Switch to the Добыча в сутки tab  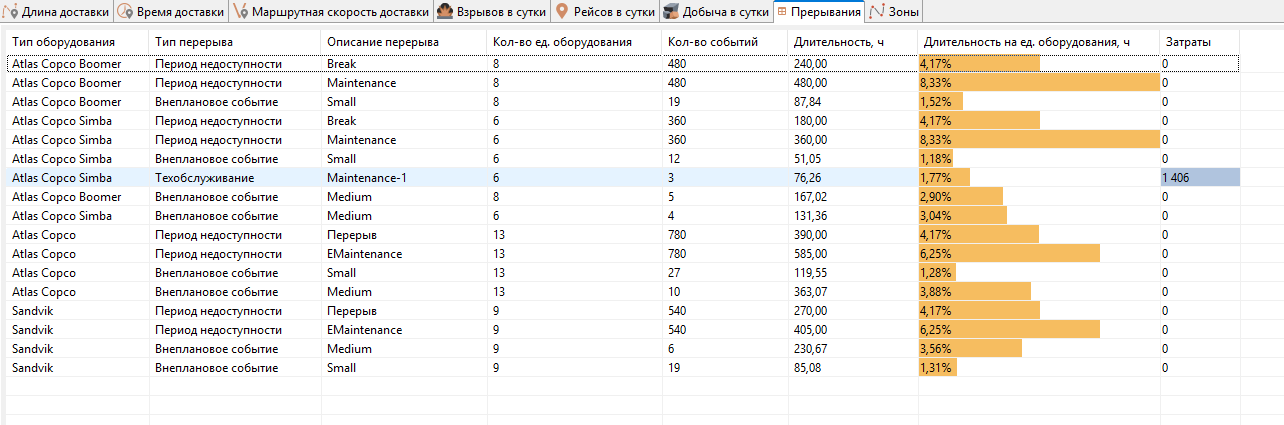pos(716,12)
